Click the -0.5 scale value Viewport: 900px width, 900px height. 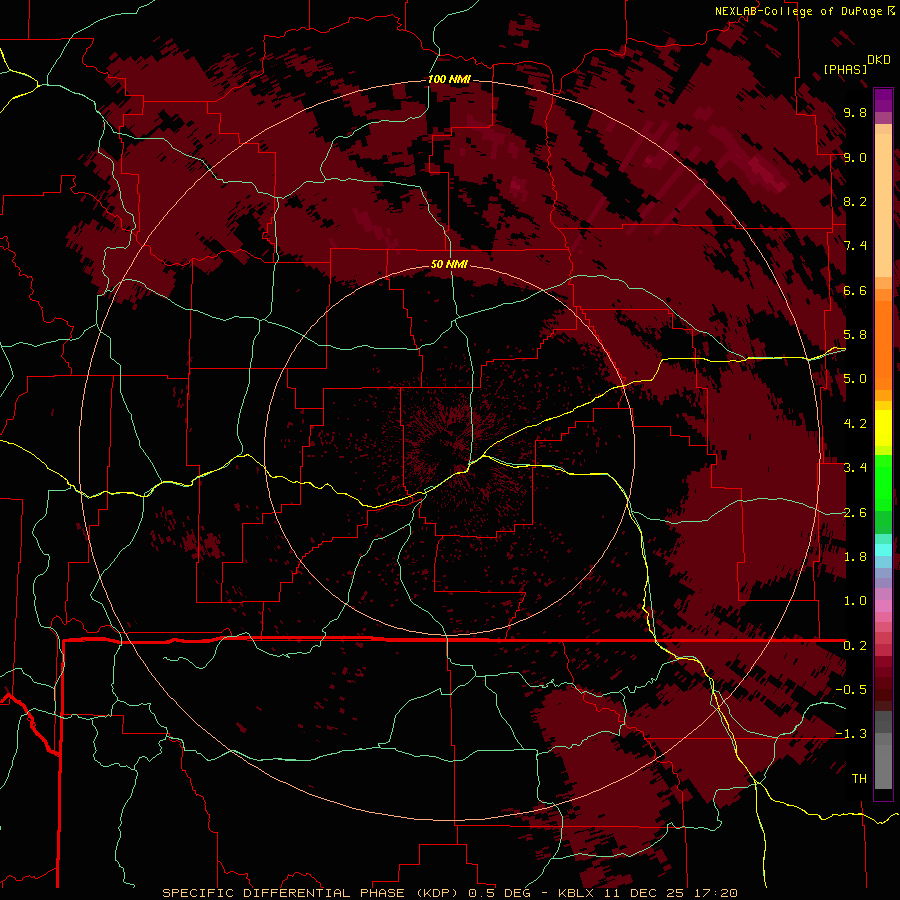click(x=851, y=690)
